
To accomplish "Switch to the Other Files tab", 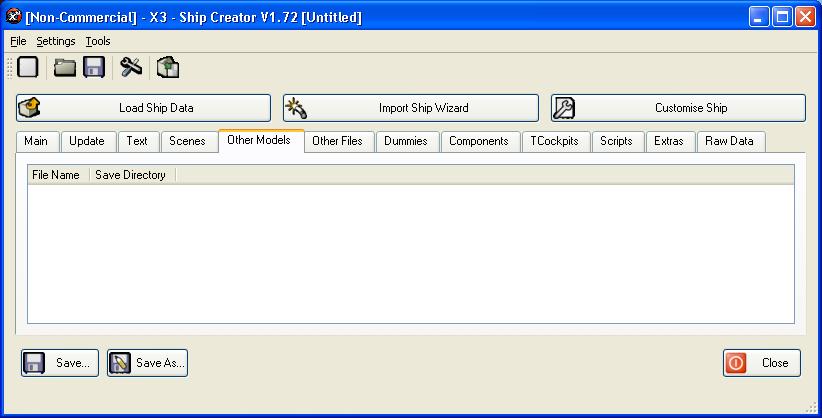I will (339, 141).
